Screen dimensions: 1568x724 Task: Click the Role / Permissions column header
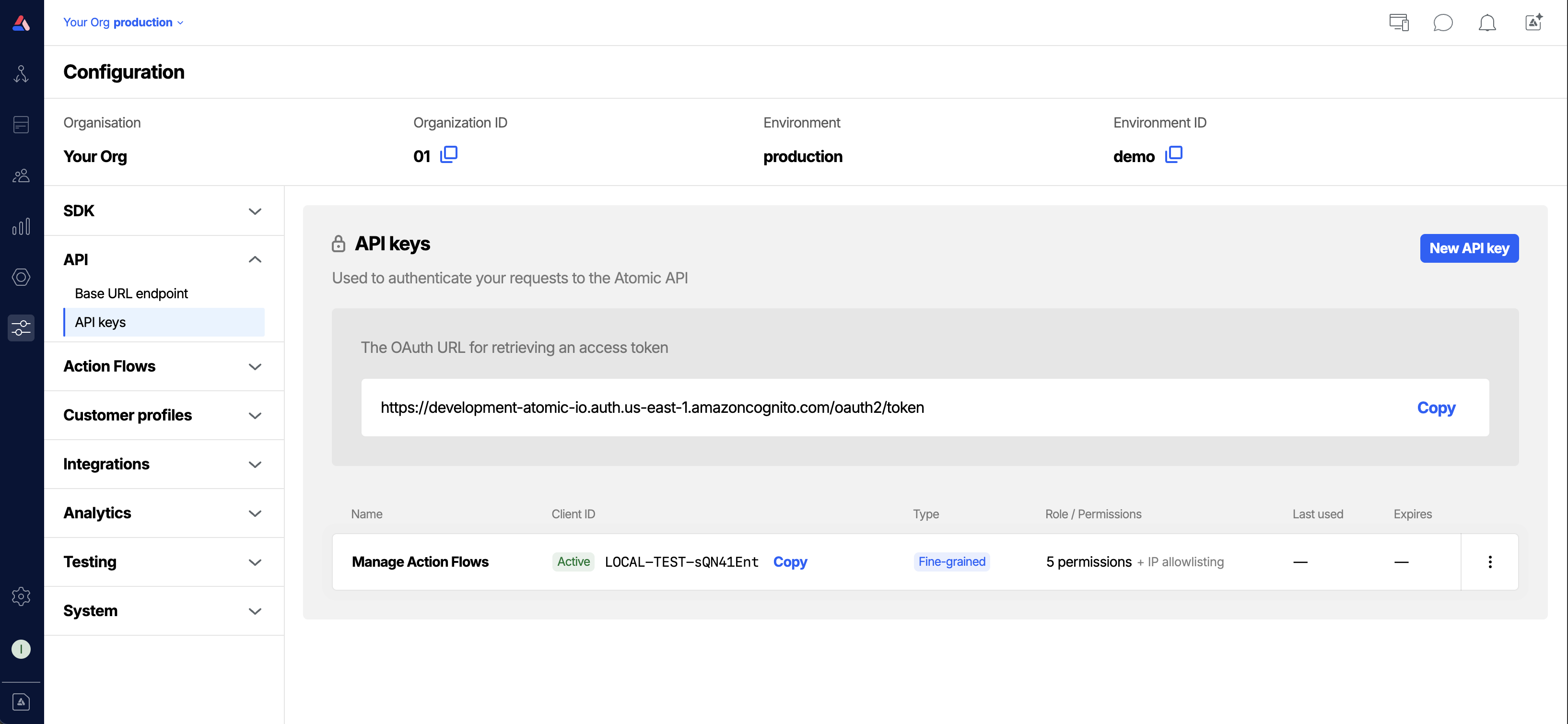coord(1093,514)
